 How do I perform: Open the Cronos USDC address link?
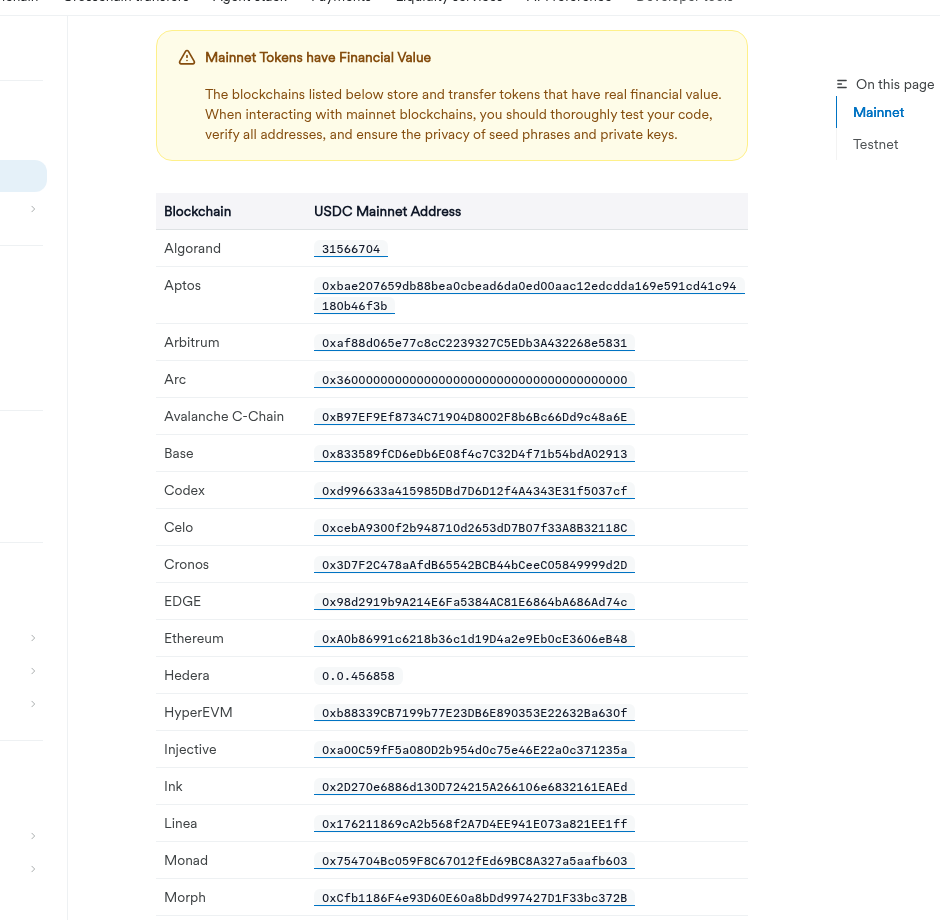[474, 565]
